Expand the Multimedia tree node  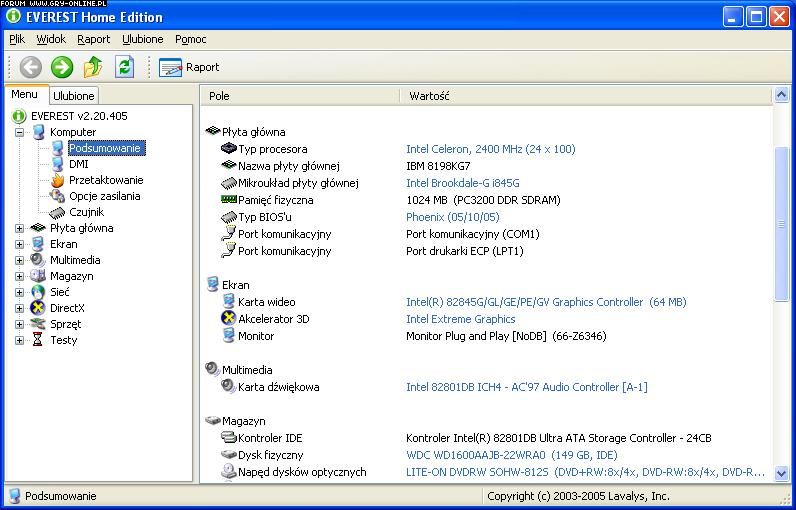[x=19, y=260]
